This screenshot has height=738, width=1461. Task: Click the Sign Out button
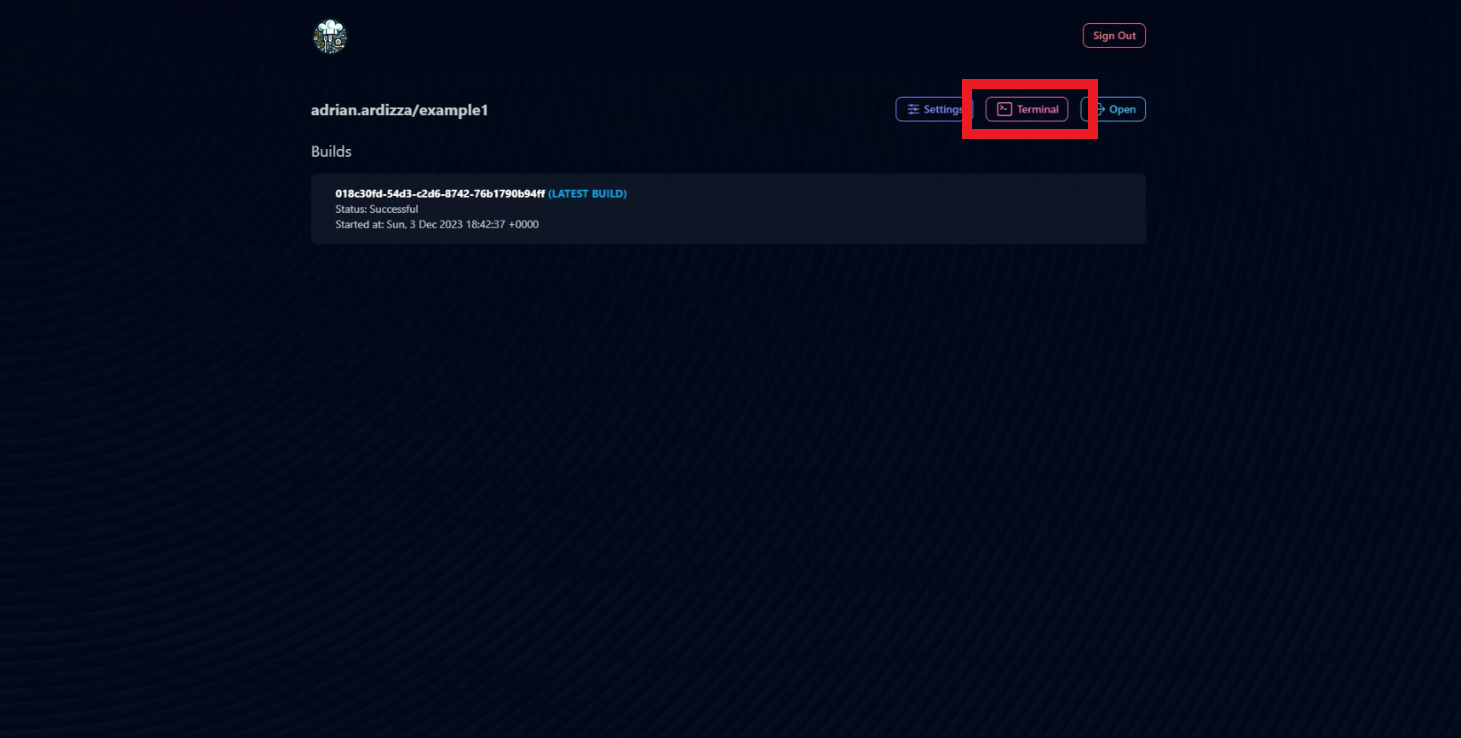click(x=1114, y=36)
